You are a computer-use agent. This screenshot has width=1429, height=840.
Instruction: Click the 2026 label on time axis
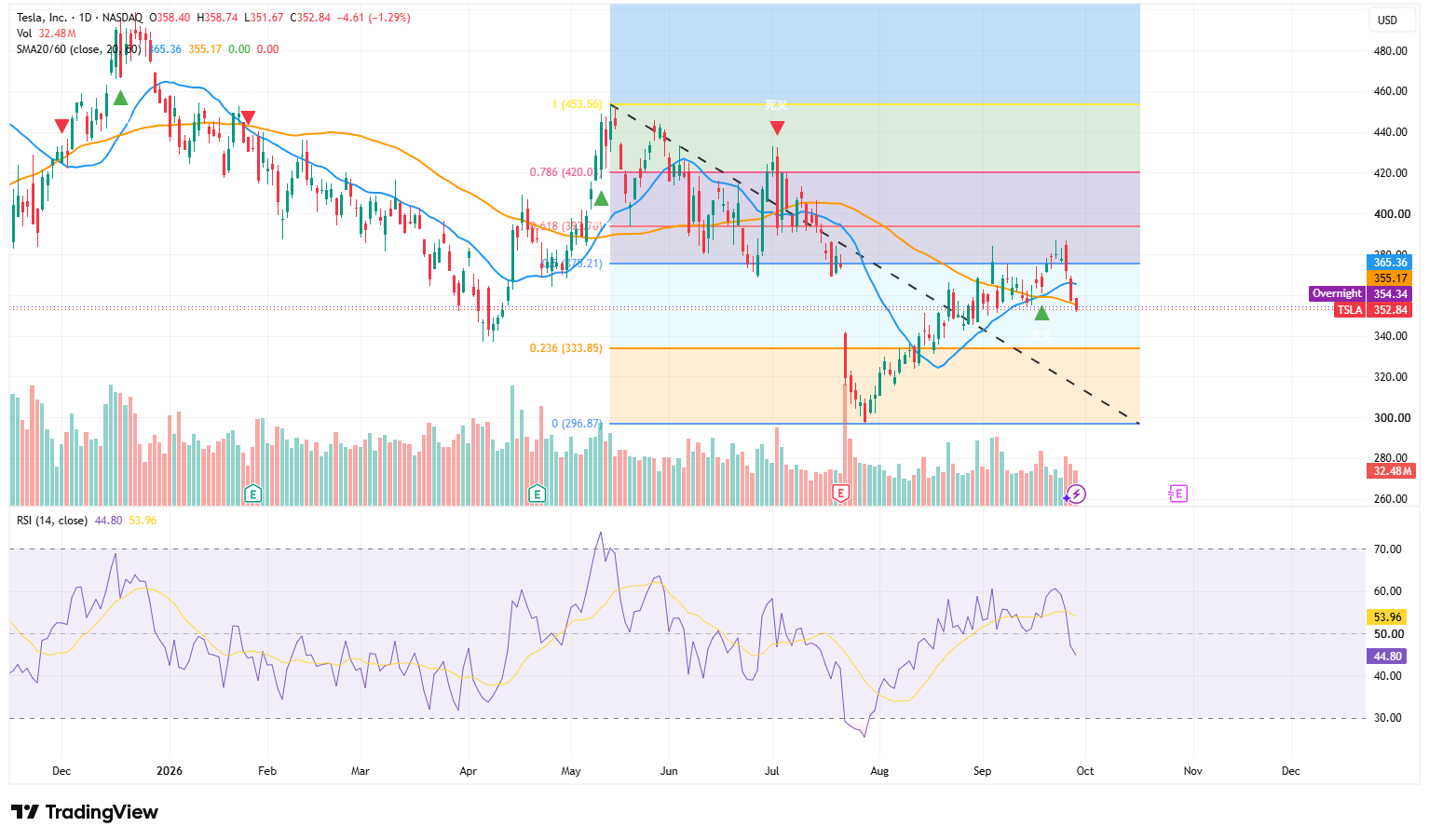[170, 771]
